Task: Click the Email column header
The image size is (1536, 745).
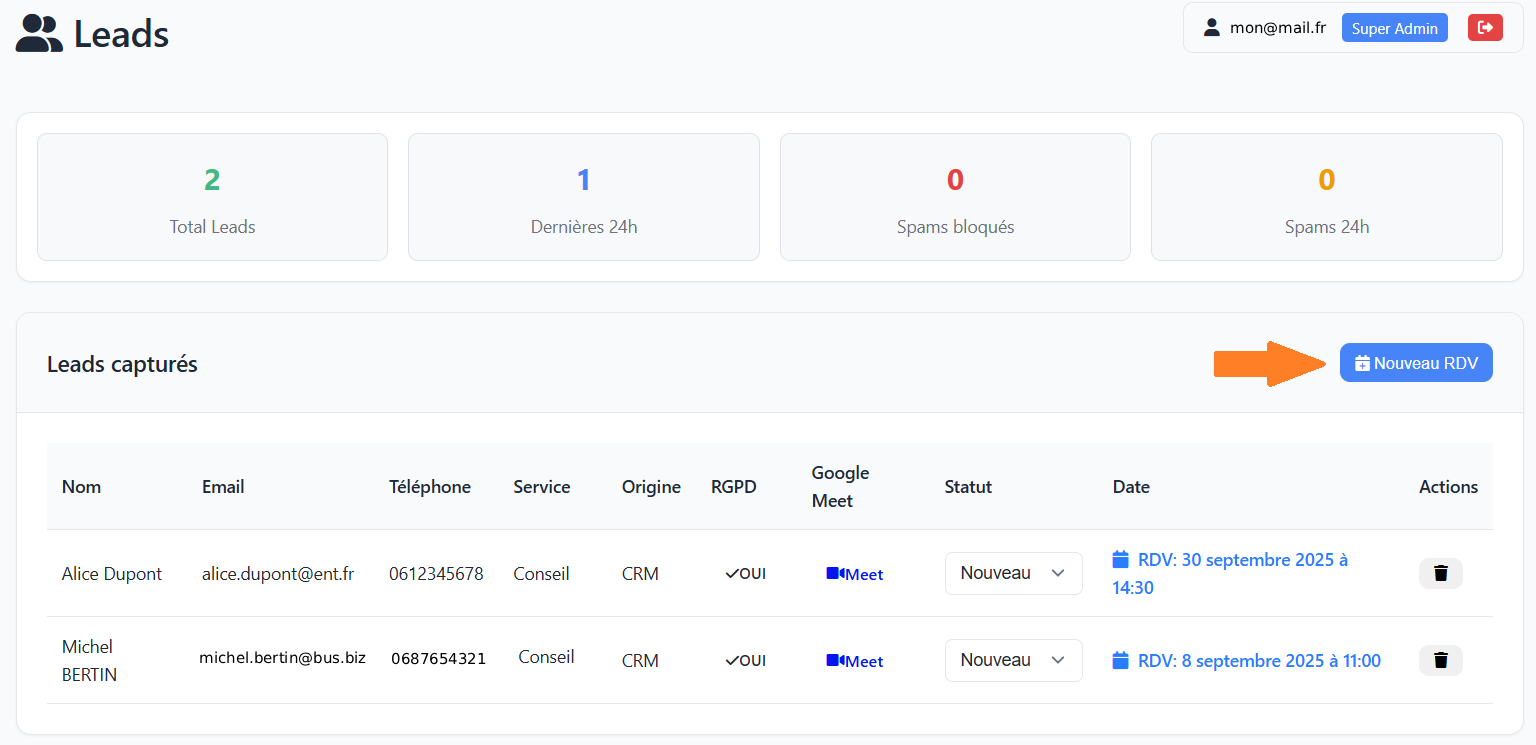Action: [223, 487]
